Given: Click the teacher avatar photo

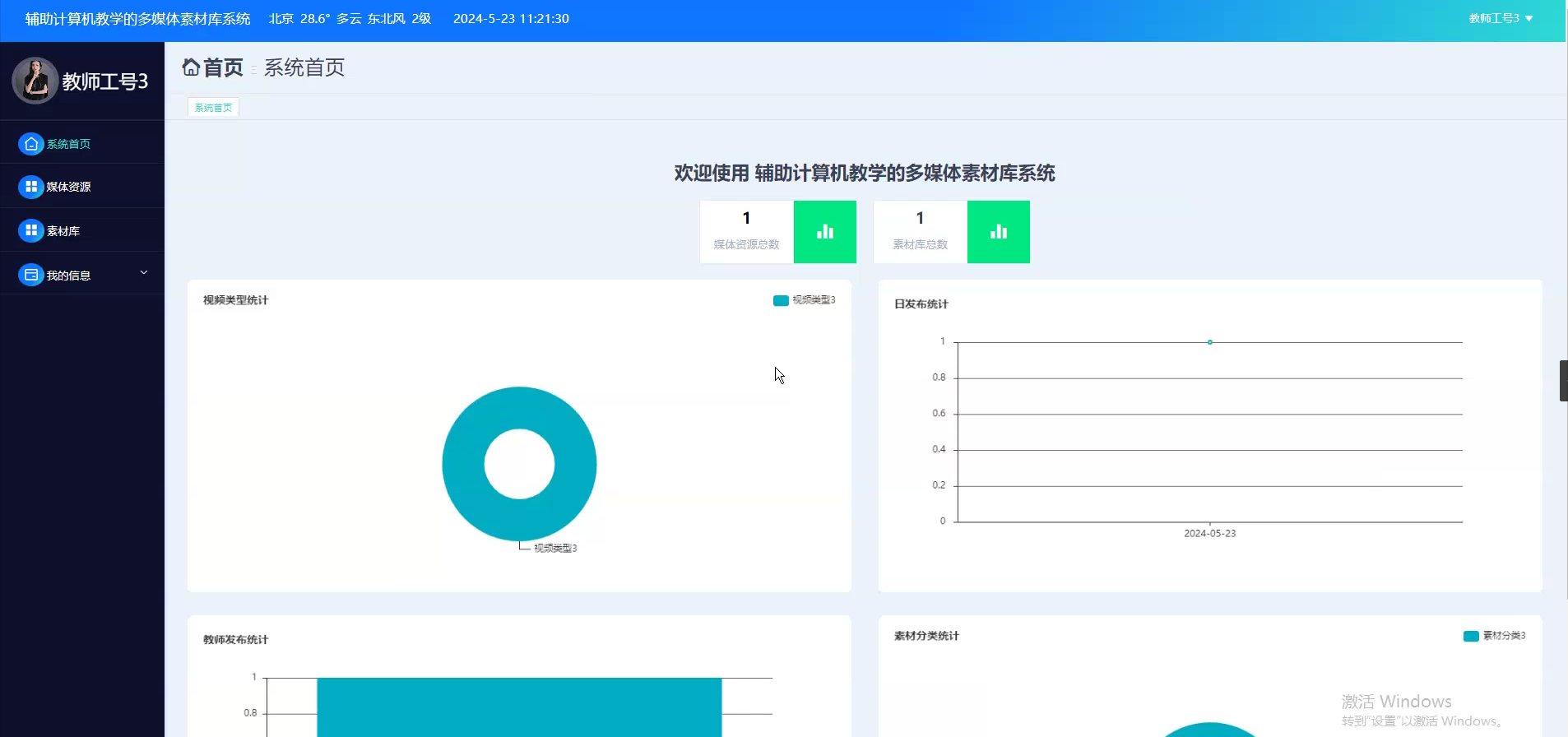Looking at the screenshot, I should [35, 81].
